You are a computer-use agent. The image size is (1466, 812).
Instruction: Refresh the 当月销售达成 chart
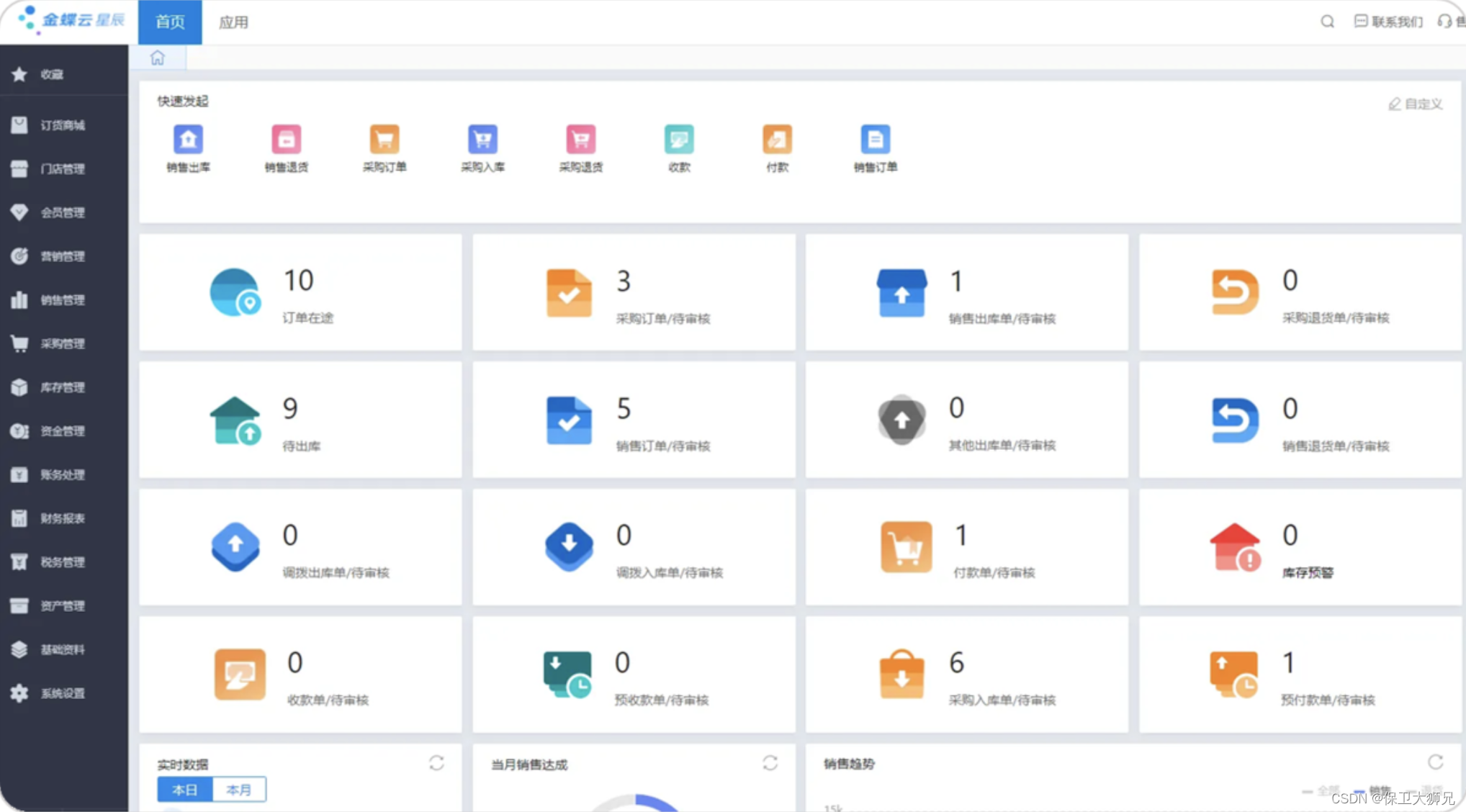point(770,763)
